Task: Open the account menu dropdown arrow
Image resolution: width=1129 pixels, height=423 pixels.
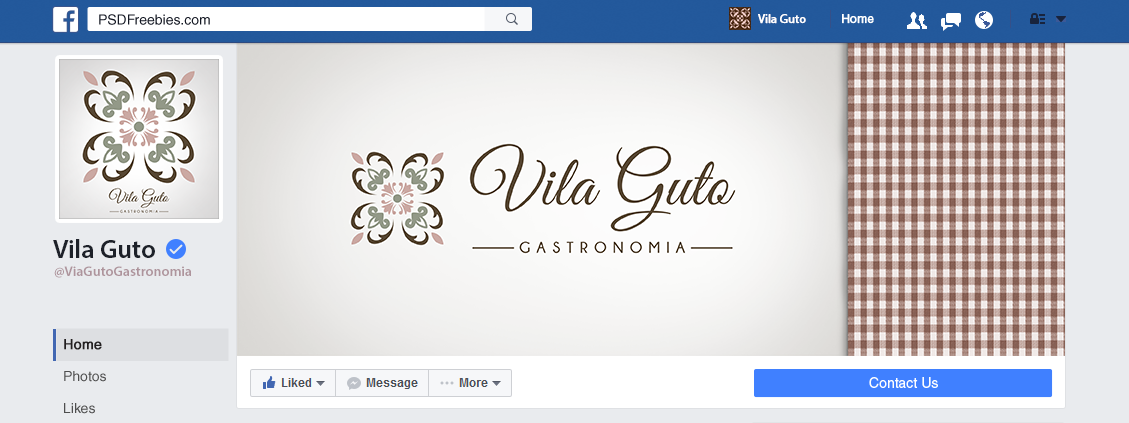Action: click(x=1061, y=19)
